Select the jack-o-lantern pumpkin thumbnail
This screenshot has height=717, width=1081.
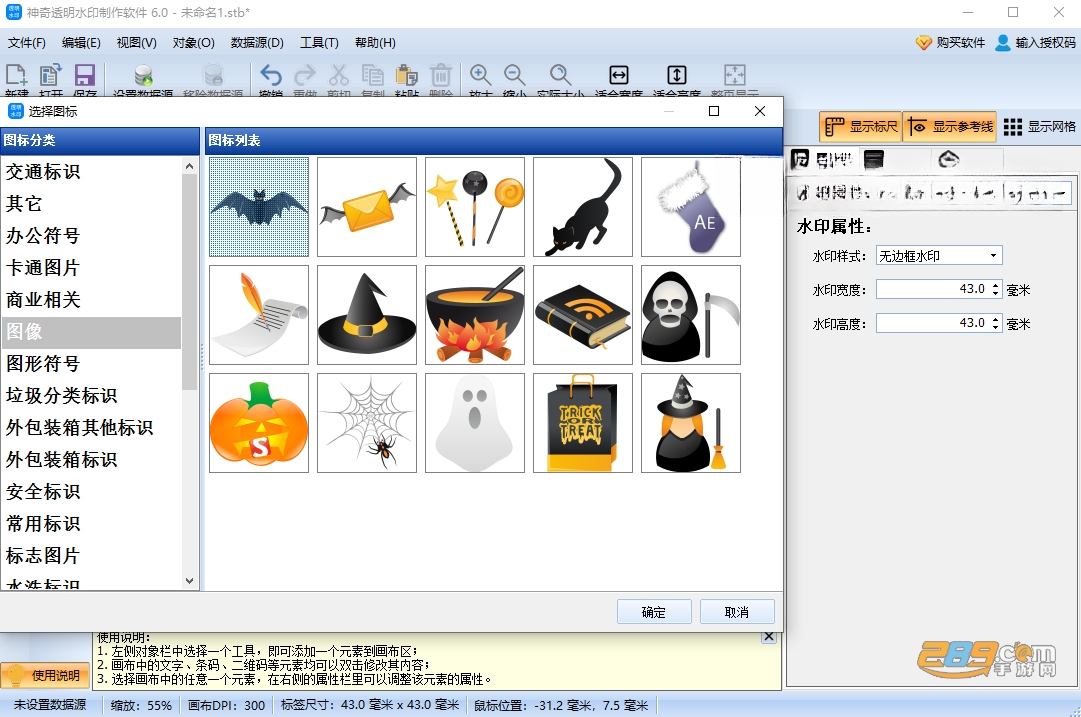[x=259, y=423]
